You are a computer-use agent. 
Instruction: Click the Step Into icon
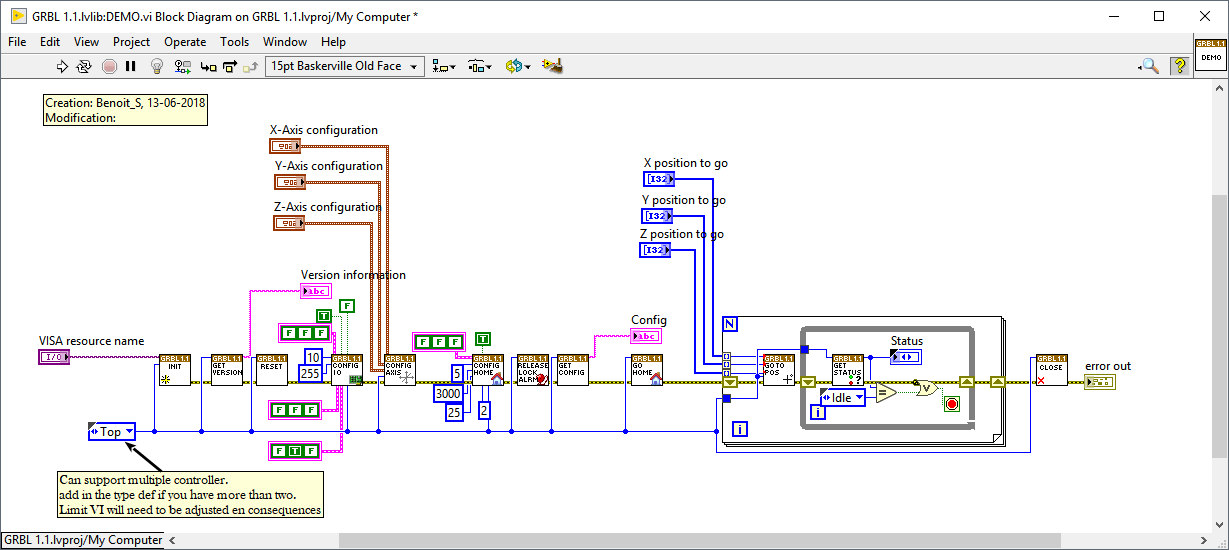(x=208, y=66)
